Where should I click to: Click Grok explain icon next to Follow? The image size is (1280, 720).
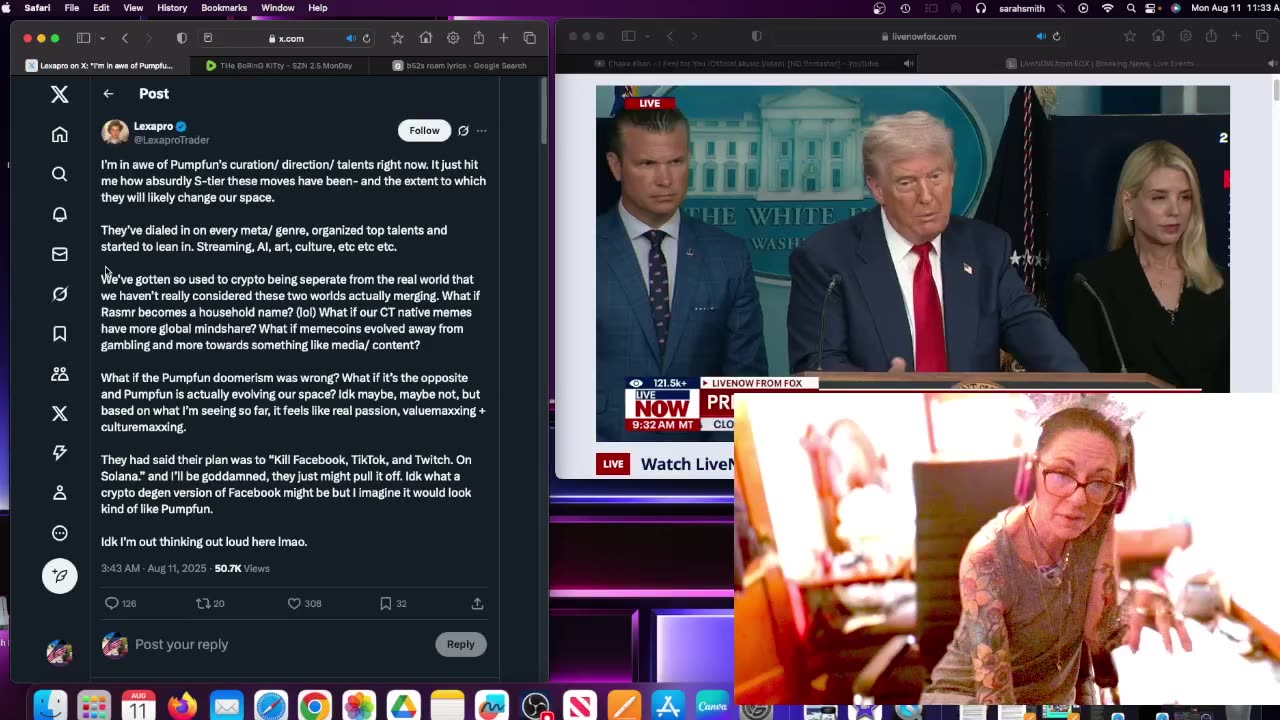(463, 131)
